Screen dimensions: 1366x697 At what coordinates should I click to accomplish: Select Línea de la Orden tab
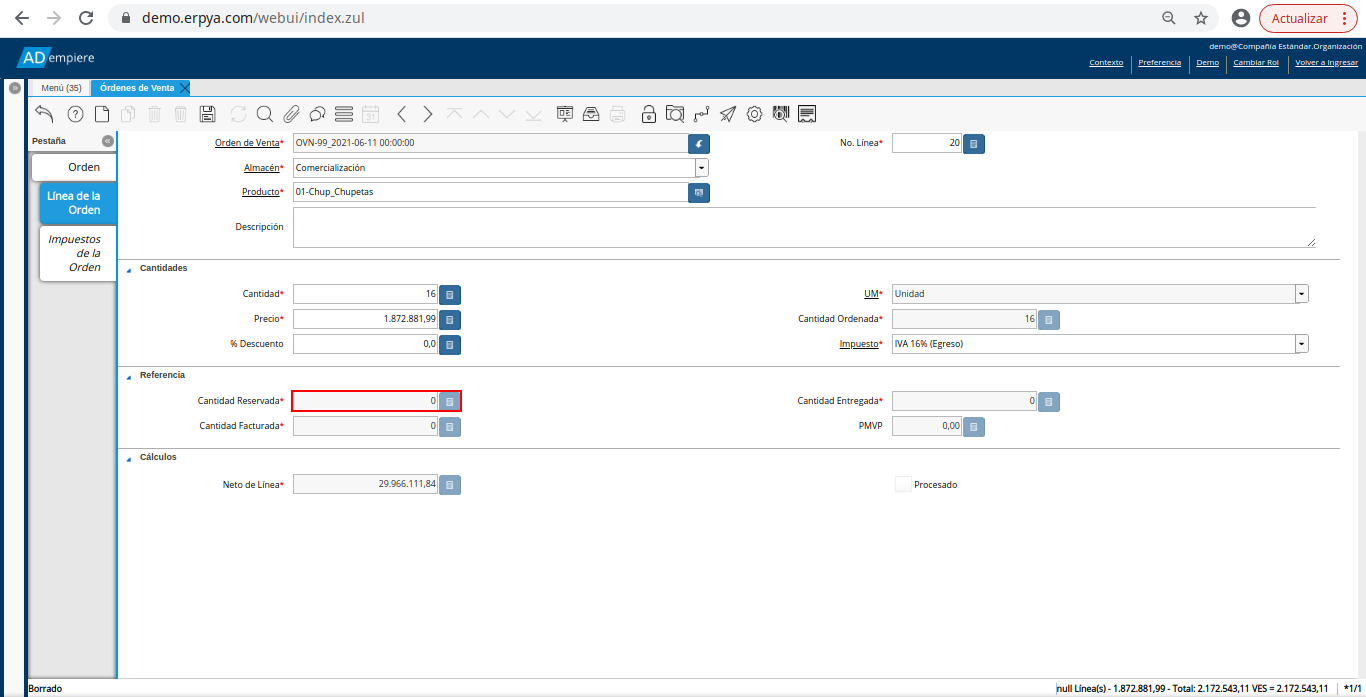click(78, 203)
